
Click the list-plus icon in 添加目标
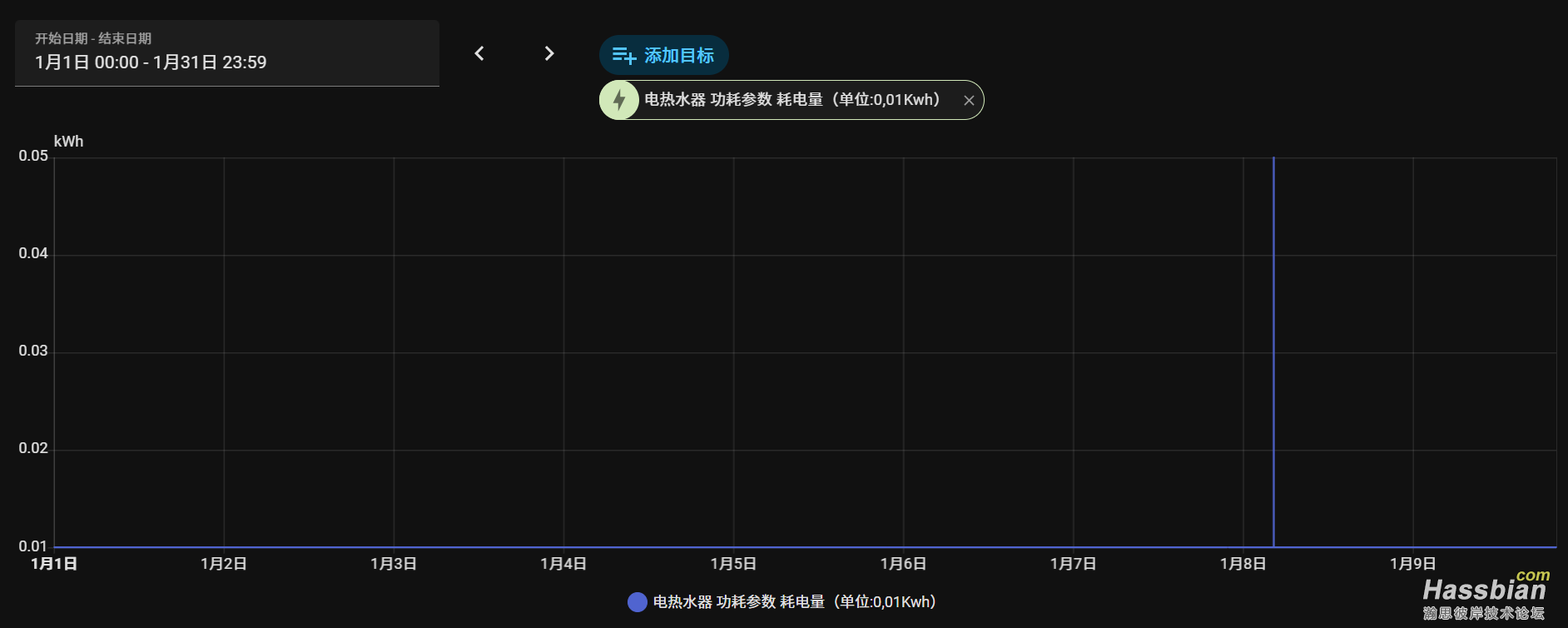point(623,56)
